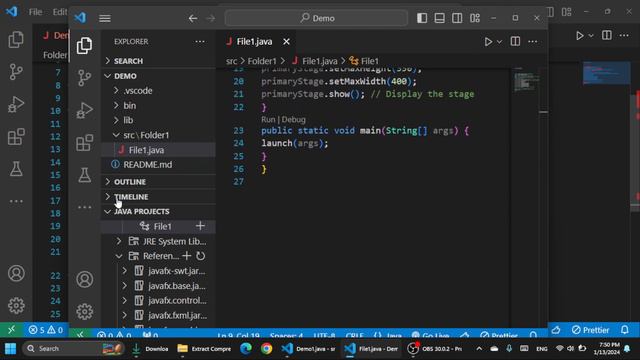Split the File1.java editor right
Viewport: 640px width, 360px height.
[515, 41]
